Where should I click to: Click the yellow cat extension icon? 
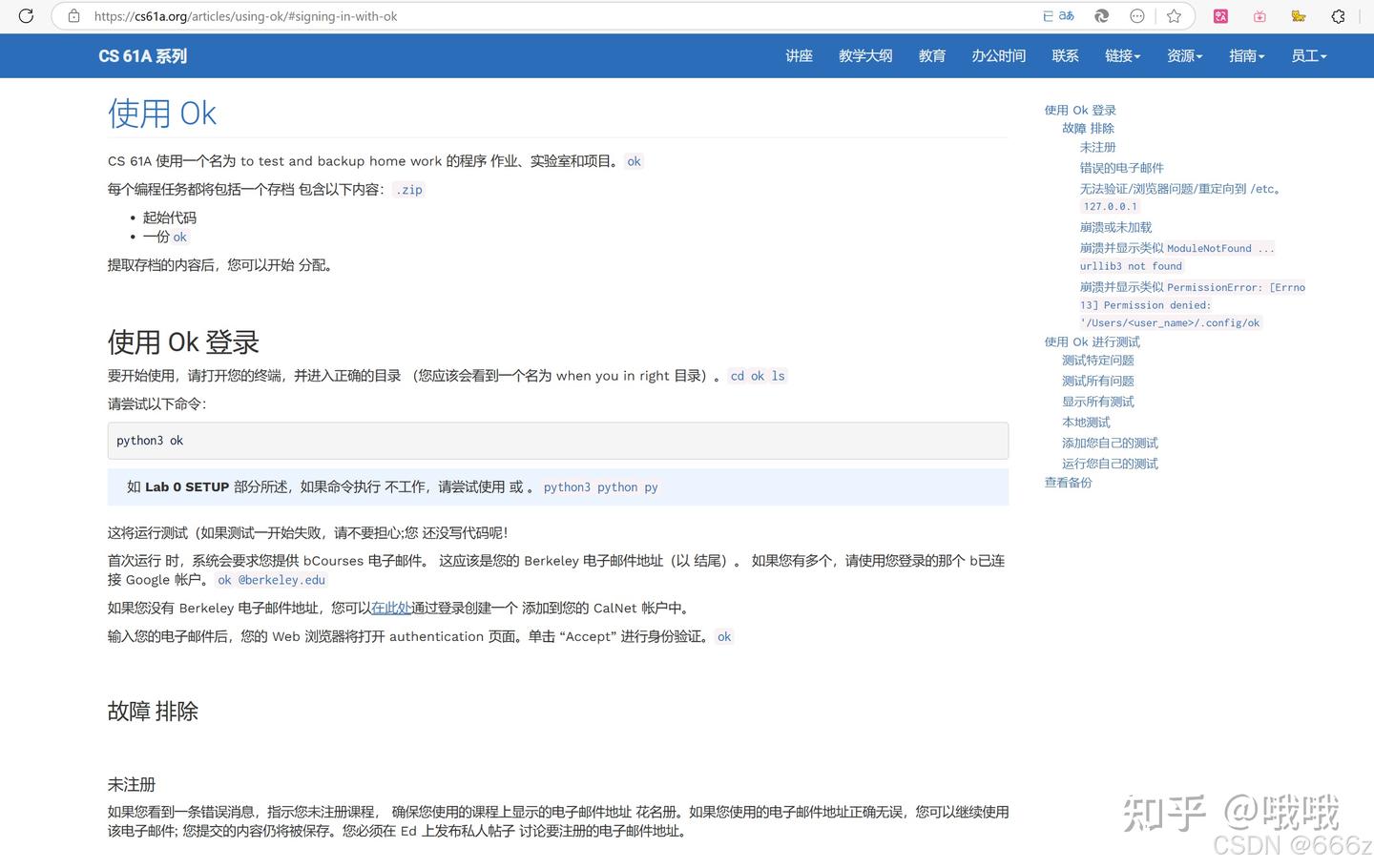(x=1298, y=16)
